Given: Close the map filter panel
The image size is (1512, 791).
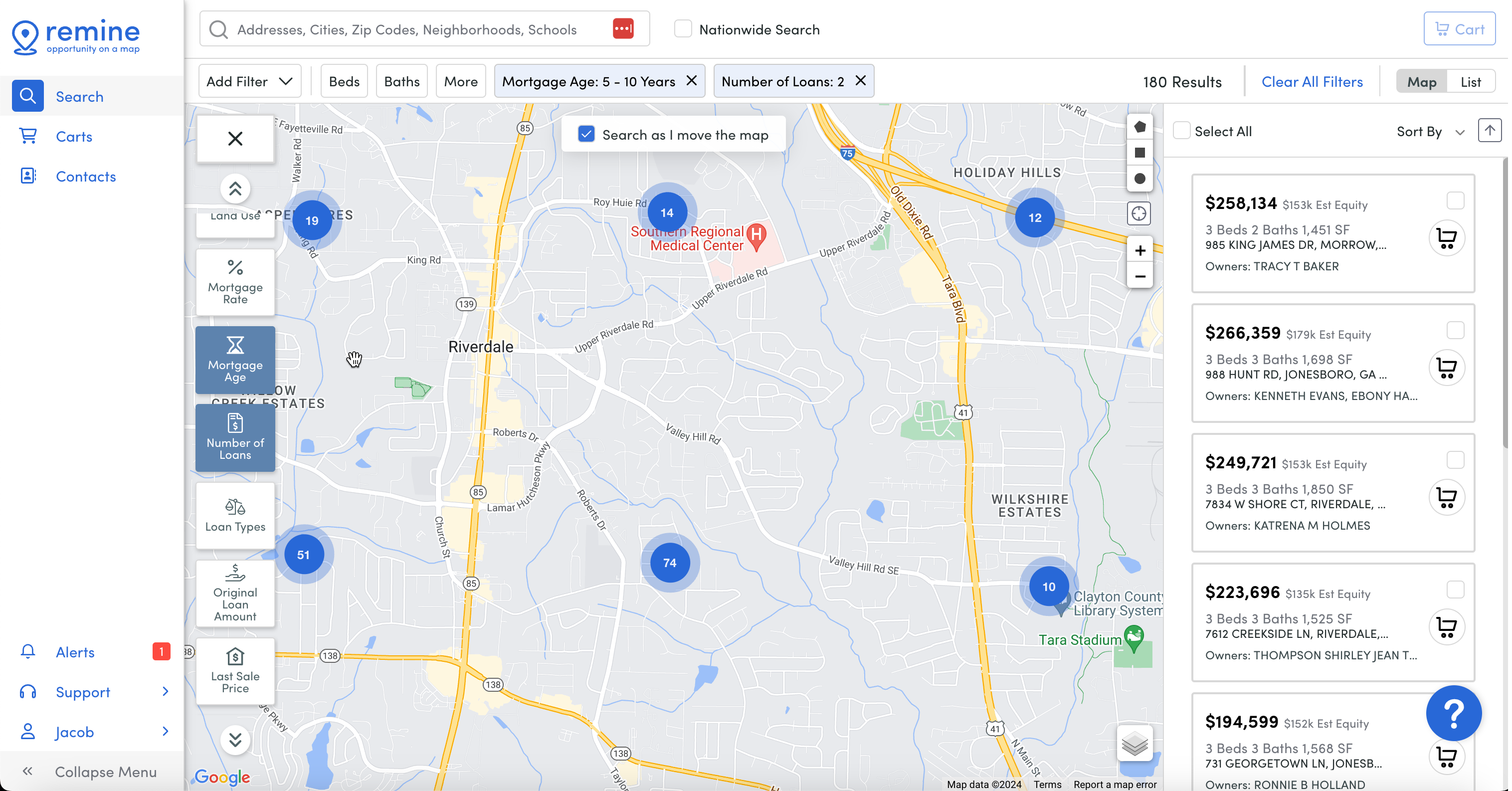Looking at the screenshot, I should click(x=235, y=139).
